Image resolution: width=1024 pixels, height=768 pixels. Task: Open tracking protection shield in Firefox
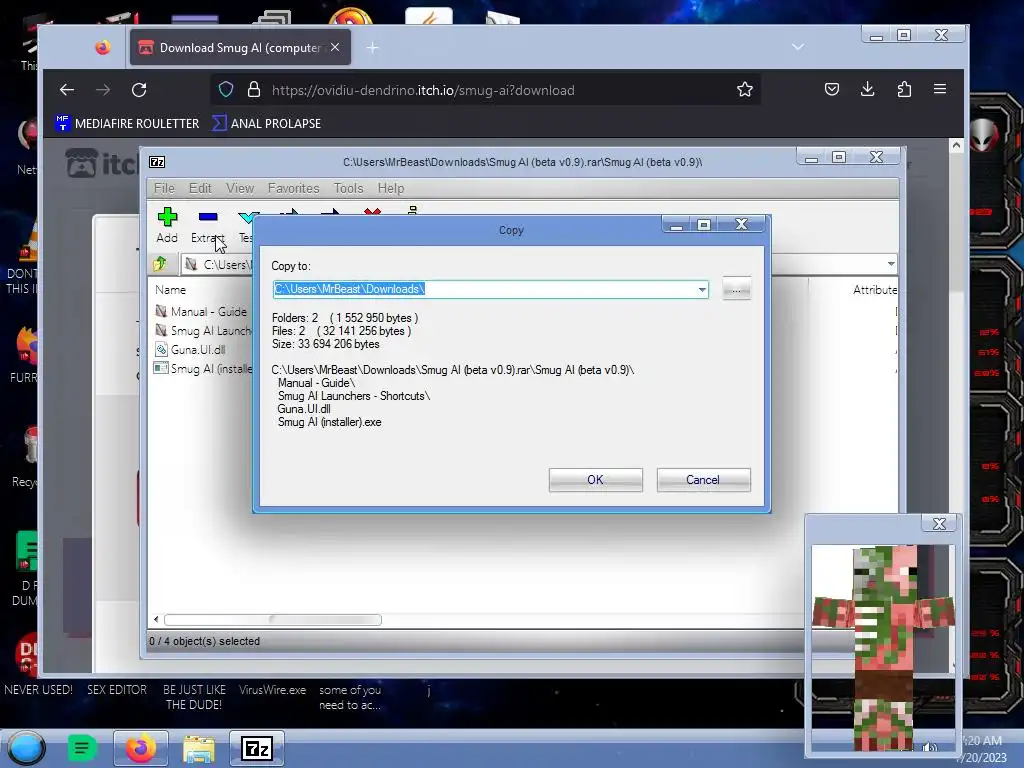(x=226, y=89)
